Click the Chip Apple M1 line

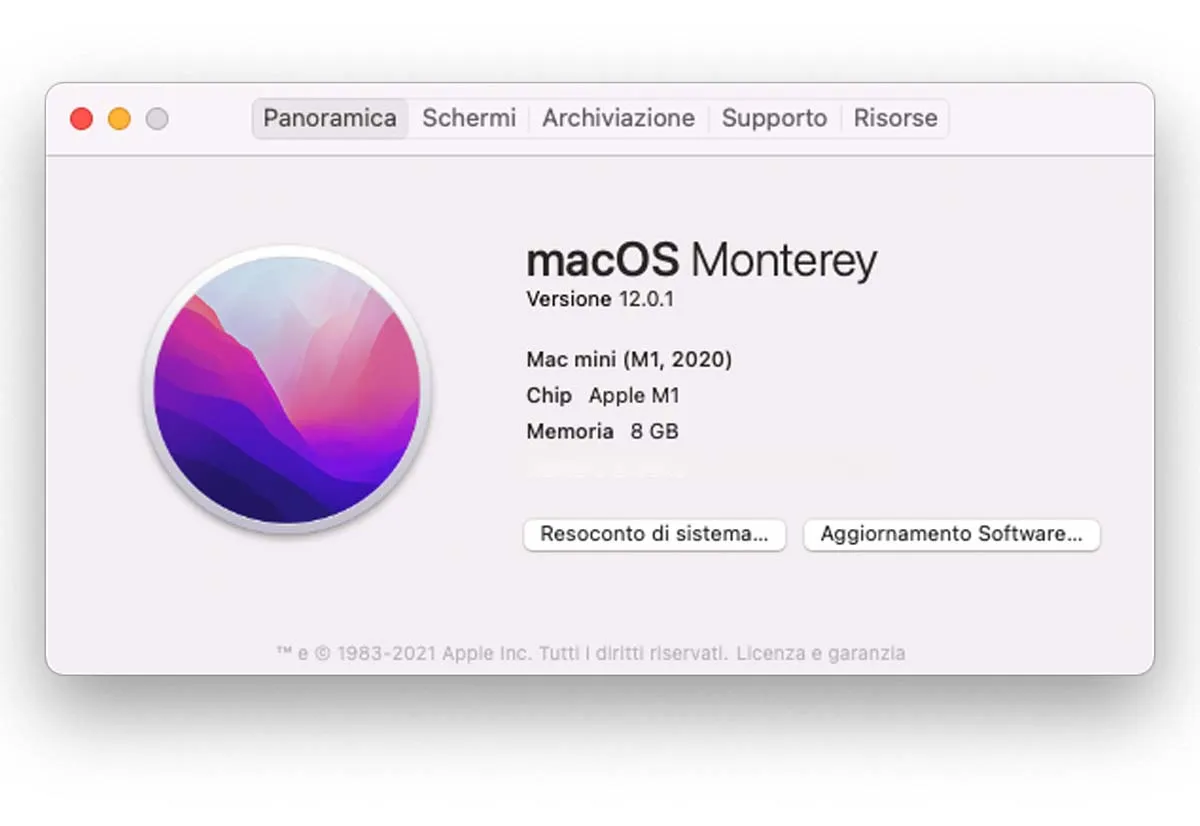click(x=603, y=395)
